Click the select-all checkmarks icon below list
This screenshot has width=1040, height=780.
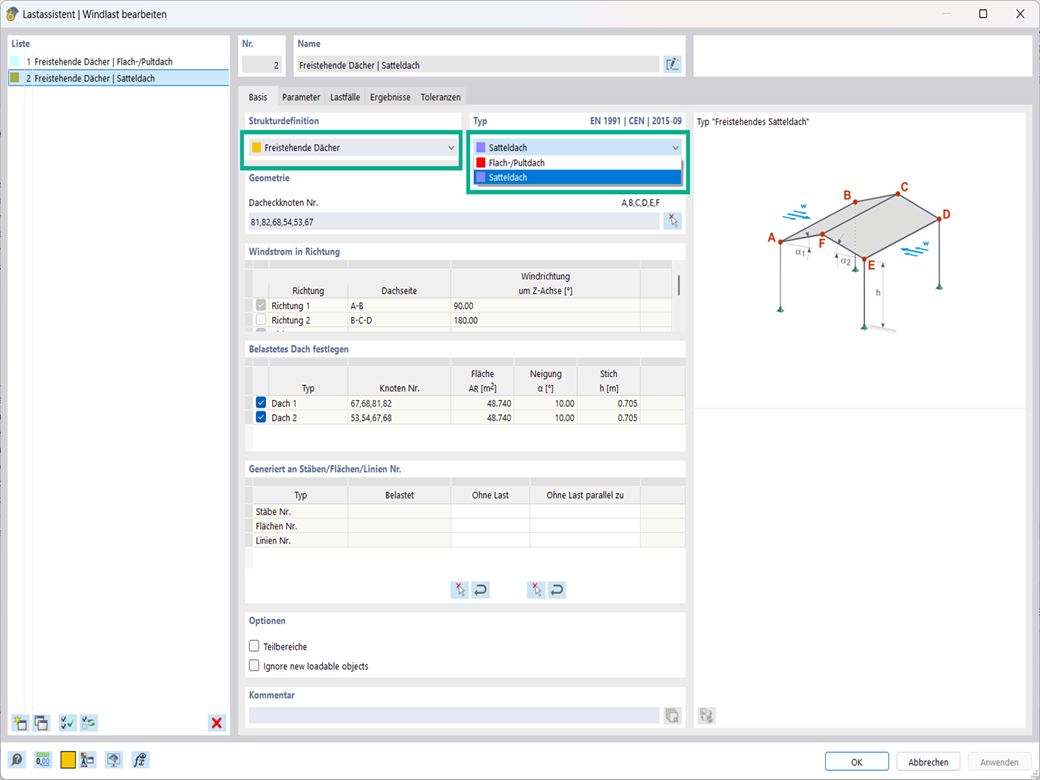point(67,723)
